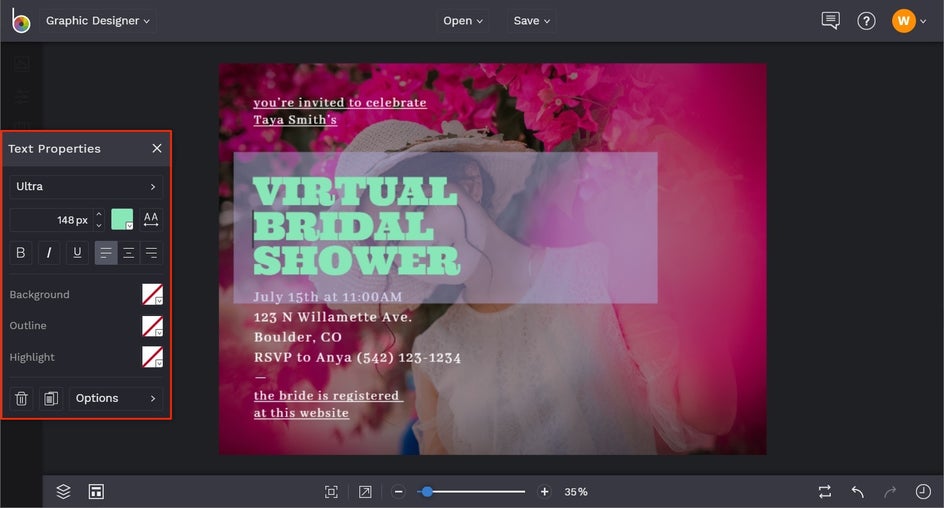This screenshot has width=944, height=508.
Task: Select left text alignment
Action: coord(106,253)
